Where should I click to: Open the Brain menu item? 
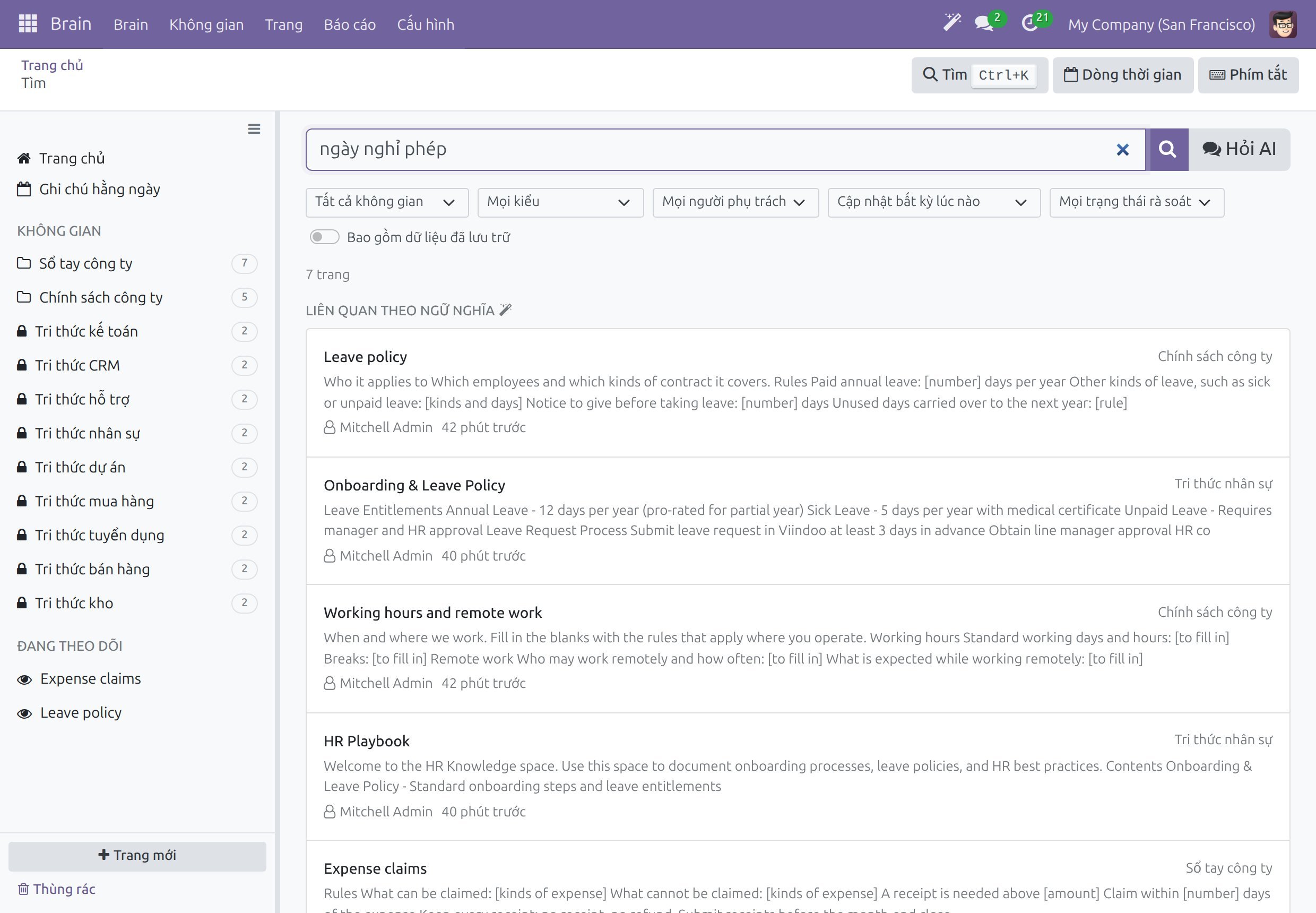(x=131, y=24)
